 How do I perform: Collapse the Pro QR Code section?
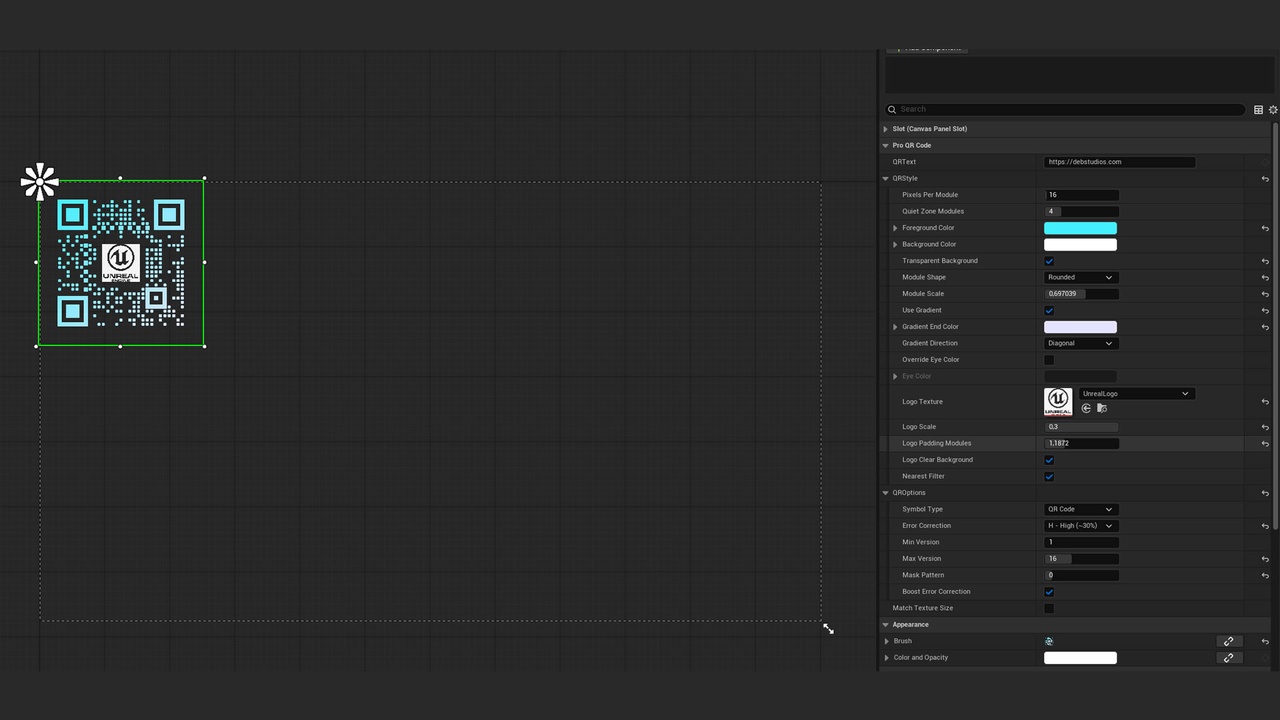pyautogui.click(x=886, y=146)
